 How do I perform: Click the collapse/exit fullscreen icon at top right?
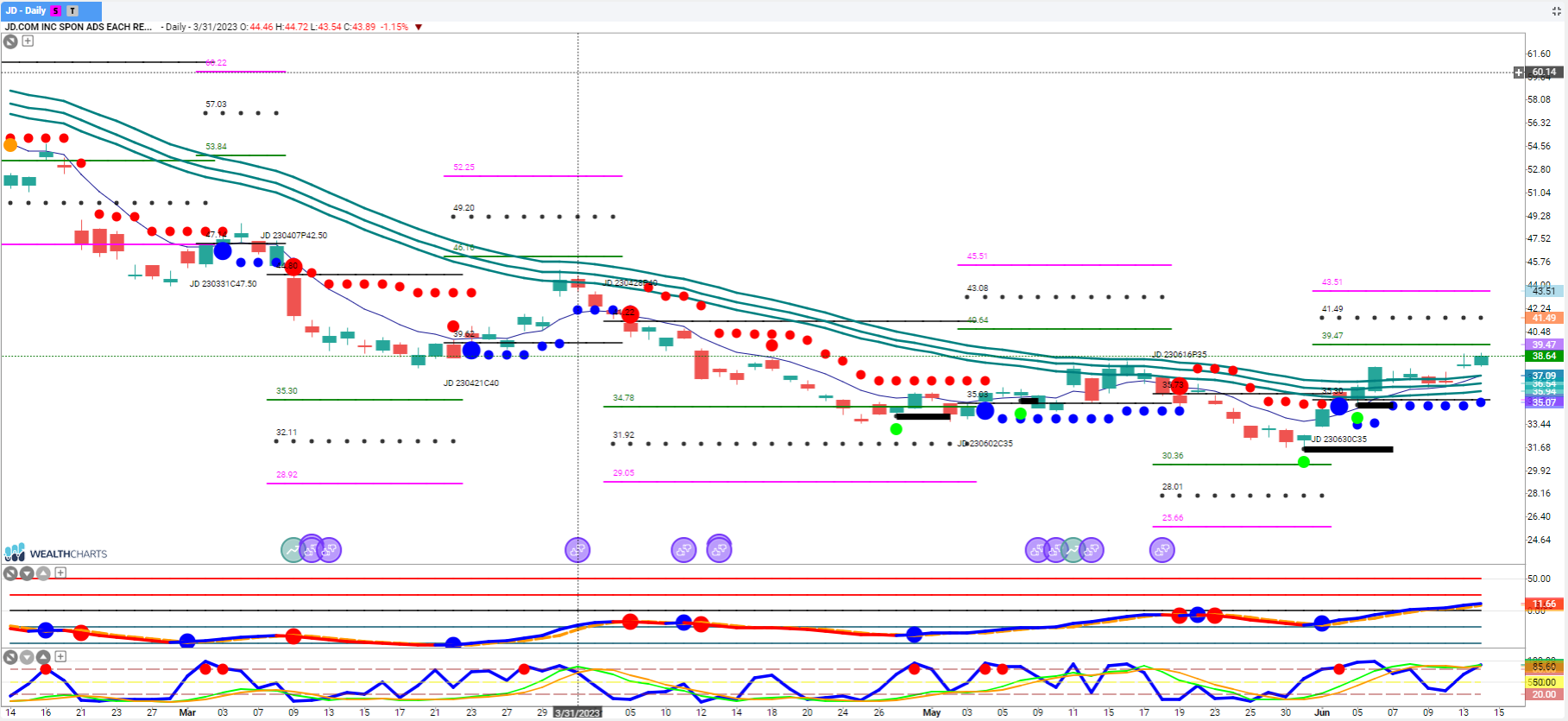1557,10
